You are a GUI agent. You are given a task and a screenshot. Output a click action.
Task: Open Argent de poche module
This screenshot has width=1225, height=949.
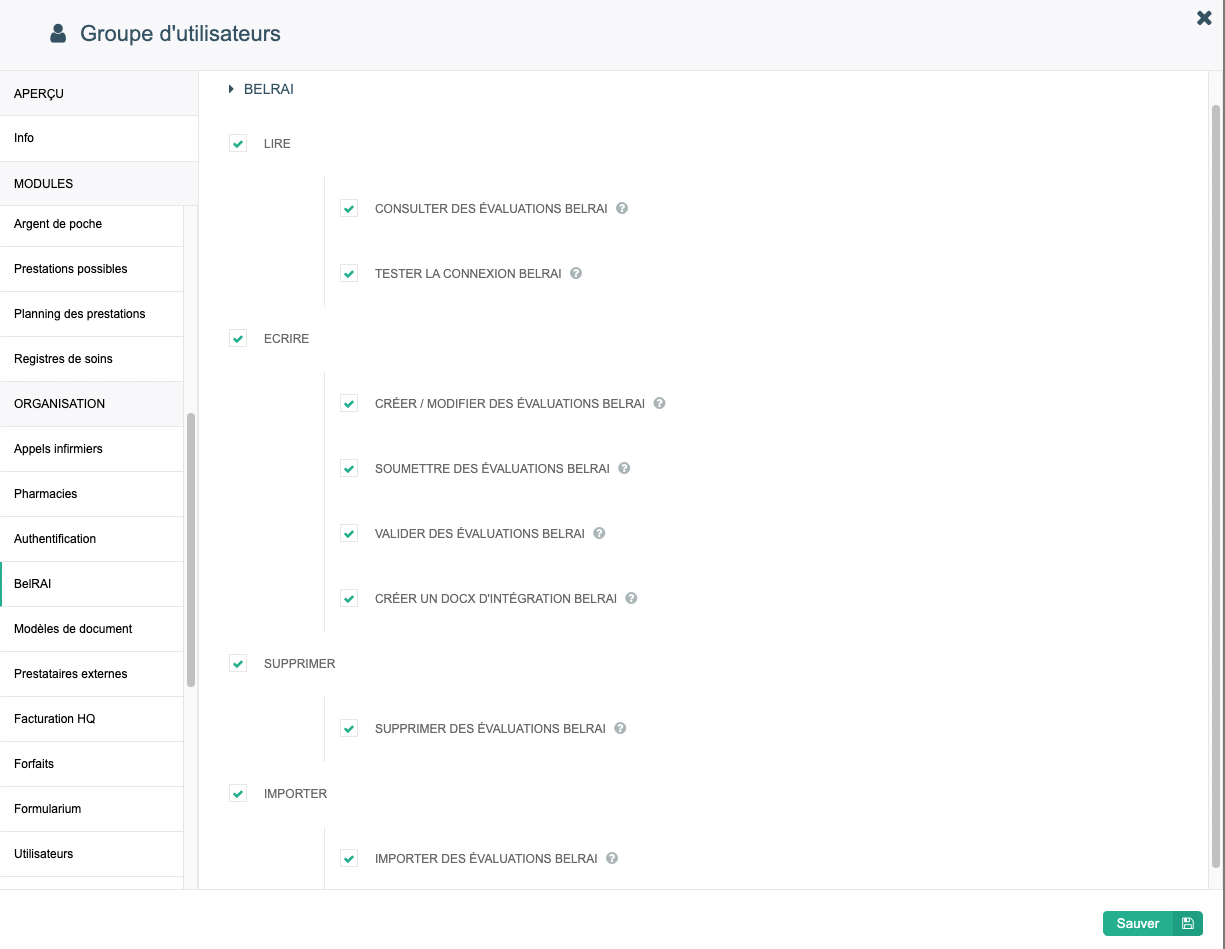[92, 224]
